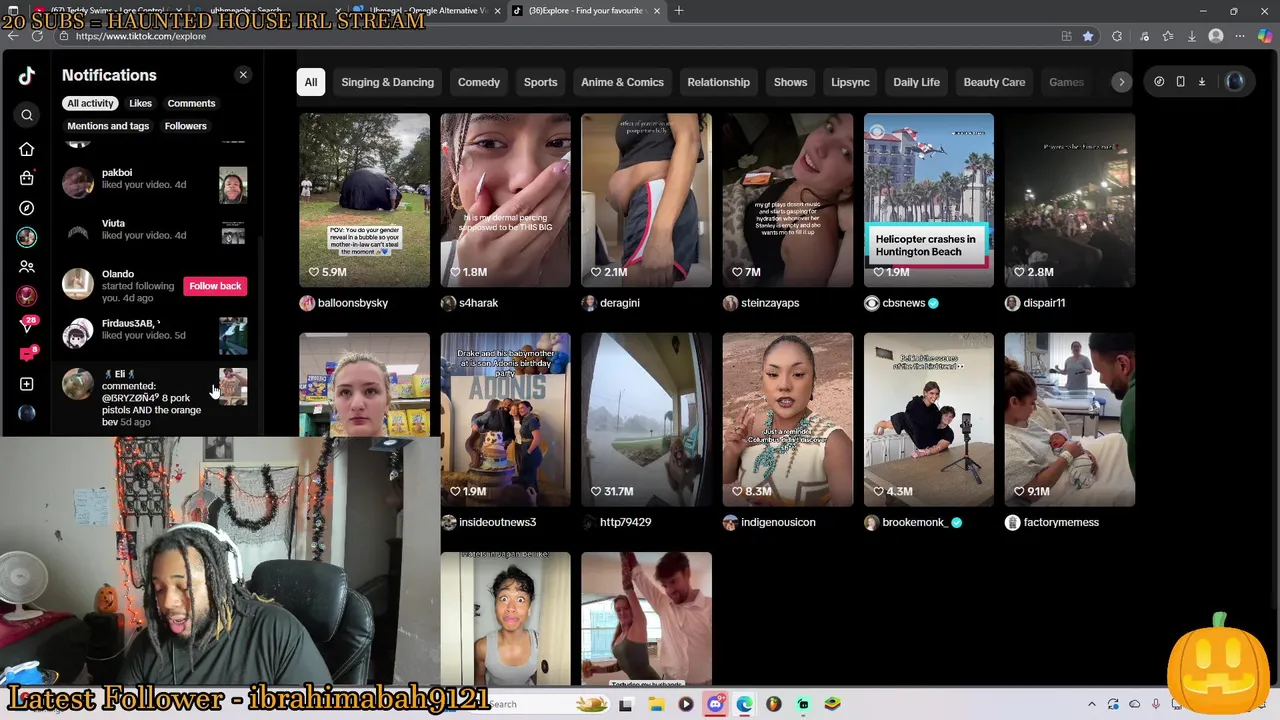Viewport: 1280px width, 720px height.
Task: Close the Notifications panel
Action: coord(243,75)
